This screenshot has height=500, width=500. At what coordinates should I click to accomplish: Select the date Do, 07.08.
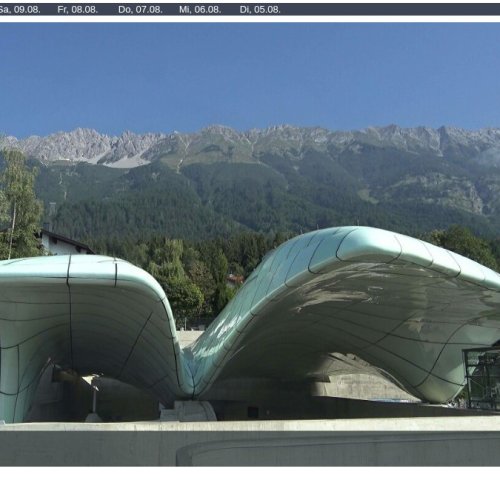pos(140,10)
